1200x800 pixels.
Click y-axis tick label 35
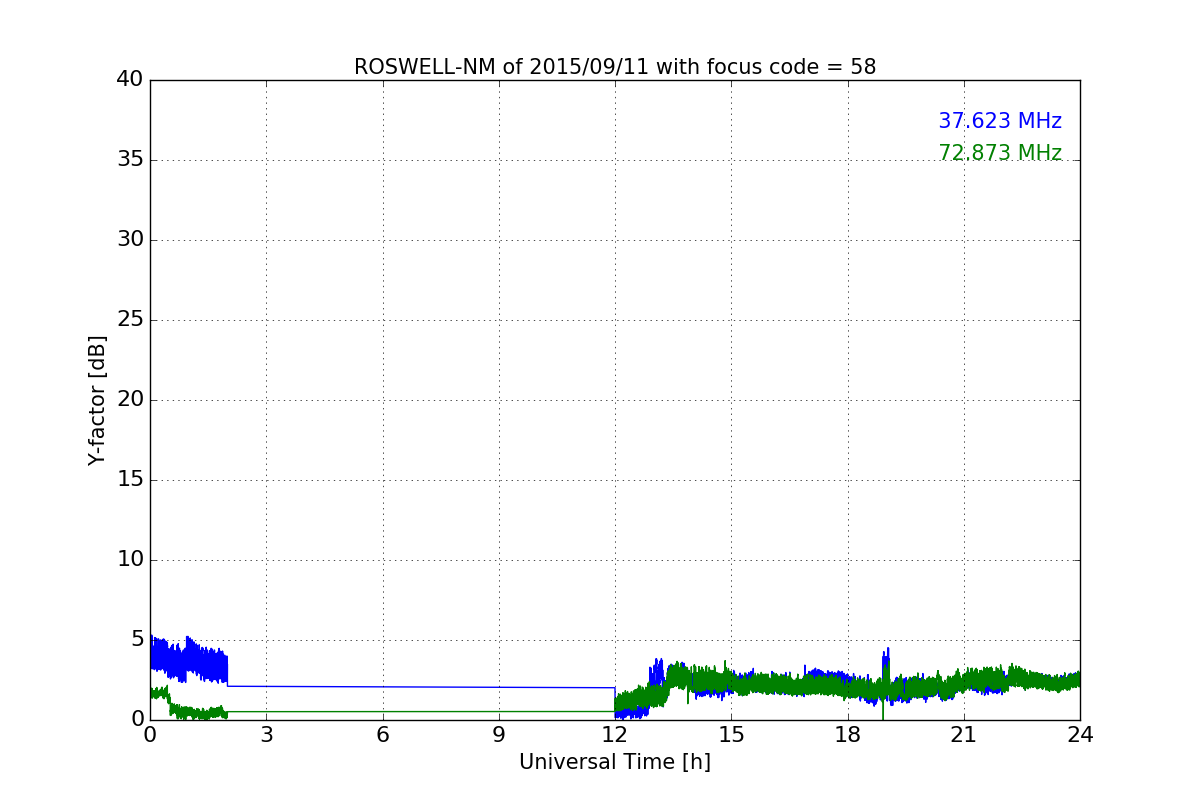click(130, 160)
